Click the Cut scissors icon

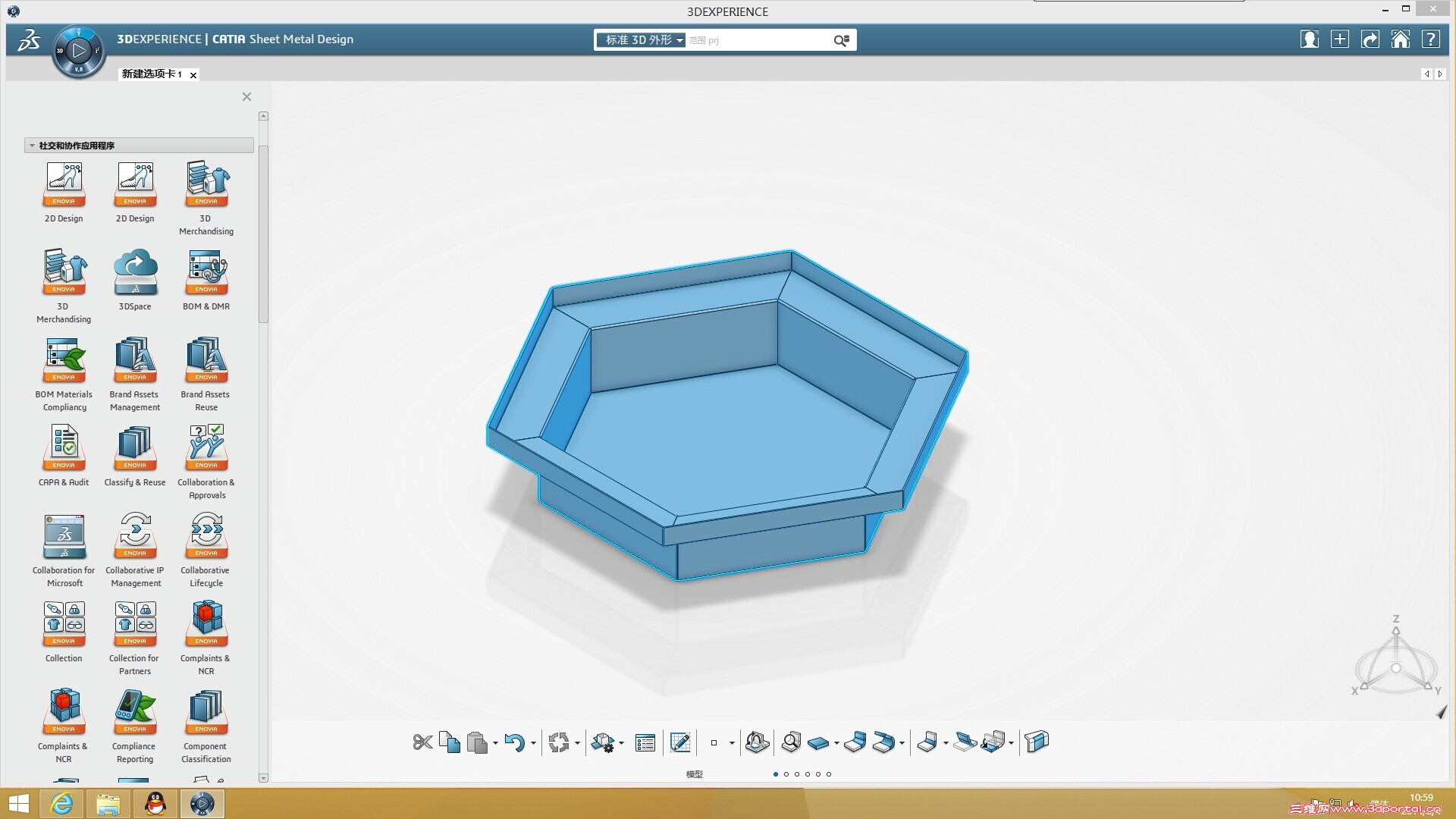[422, 742]
